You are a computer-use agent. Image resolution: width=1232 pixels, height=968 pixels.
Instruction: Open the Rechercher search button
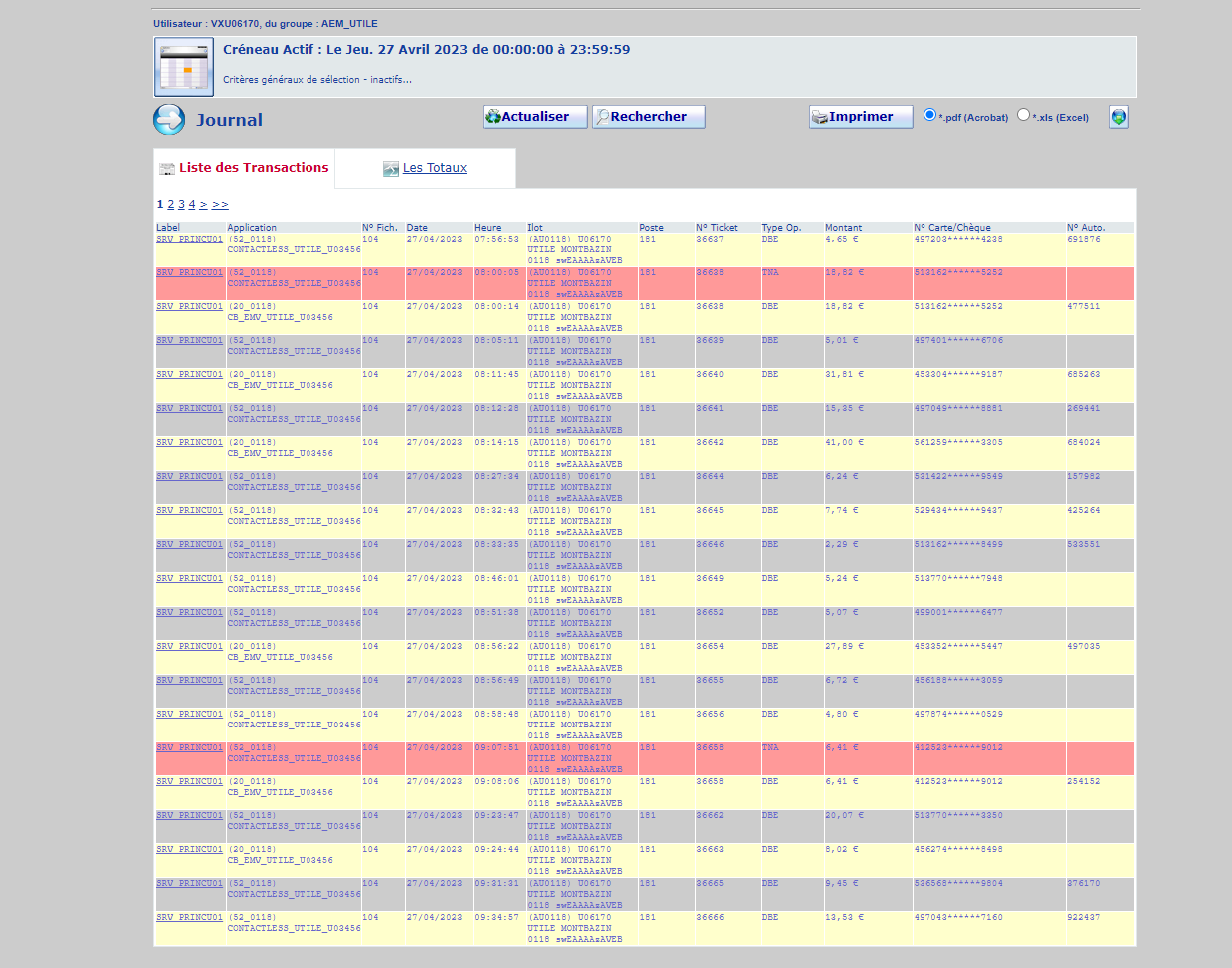click(x=648, y=117)
